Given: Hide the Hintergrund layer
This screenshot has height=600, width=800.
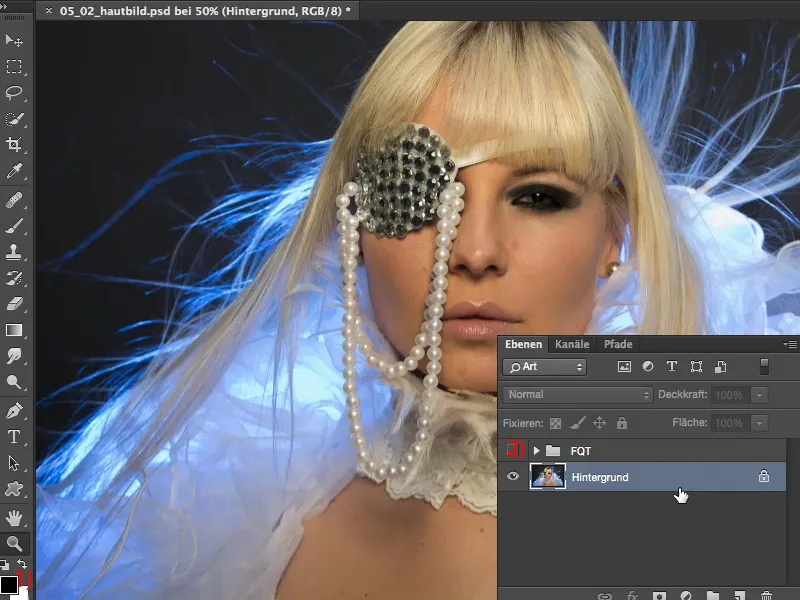Looking at the screenshot, I should [513, 476].
